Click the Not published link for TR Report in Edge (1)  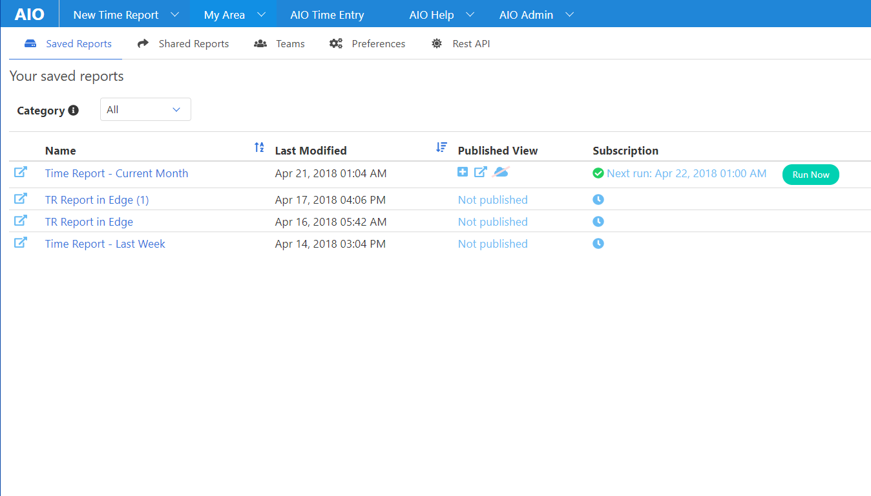click(x=492, y=200)
